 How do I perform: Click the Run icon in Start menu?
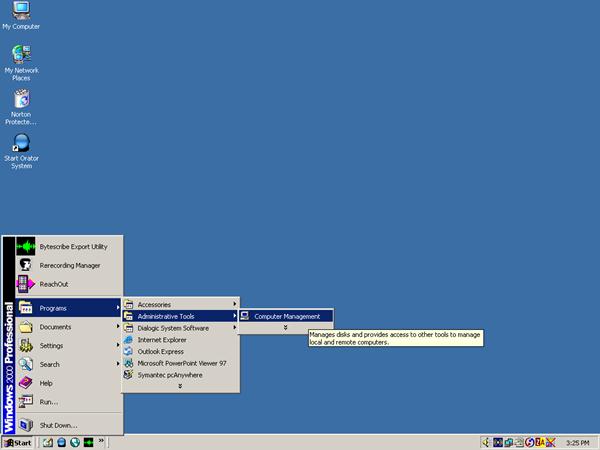[26, 402]
